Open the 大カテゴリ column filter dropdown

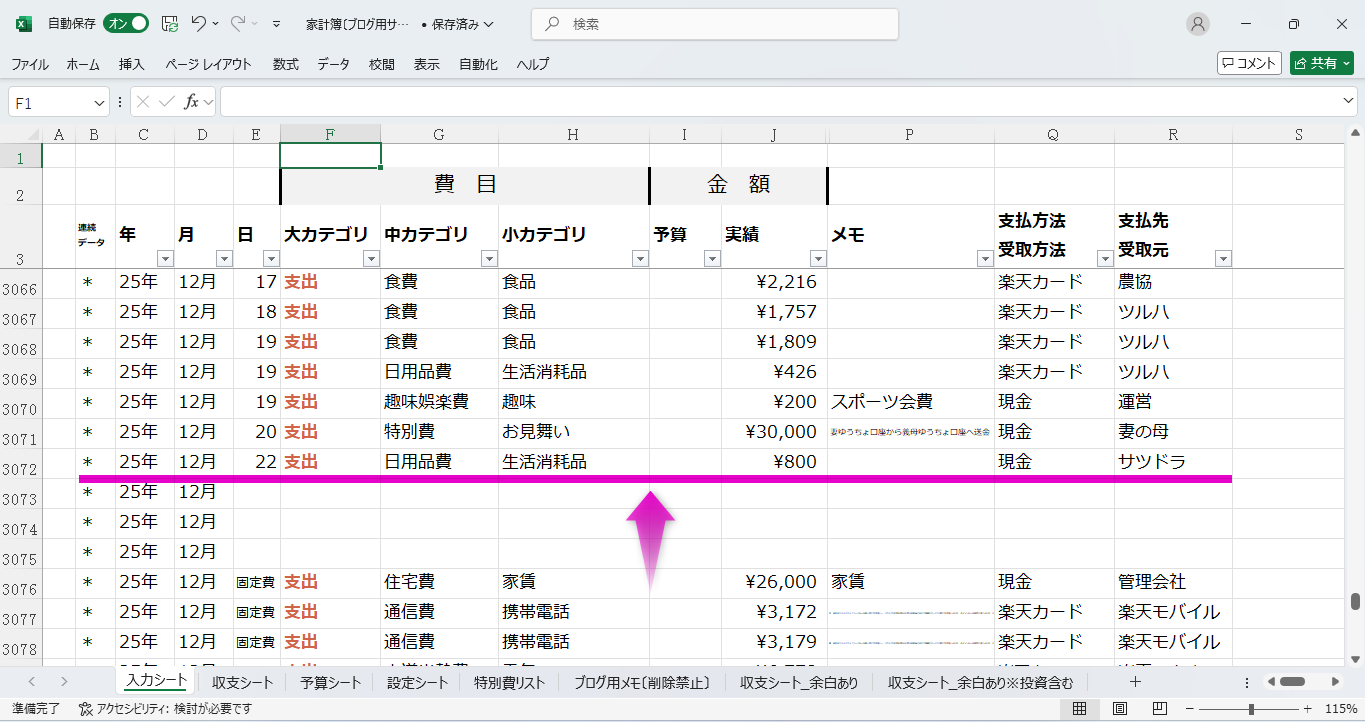tap(371, 259)
